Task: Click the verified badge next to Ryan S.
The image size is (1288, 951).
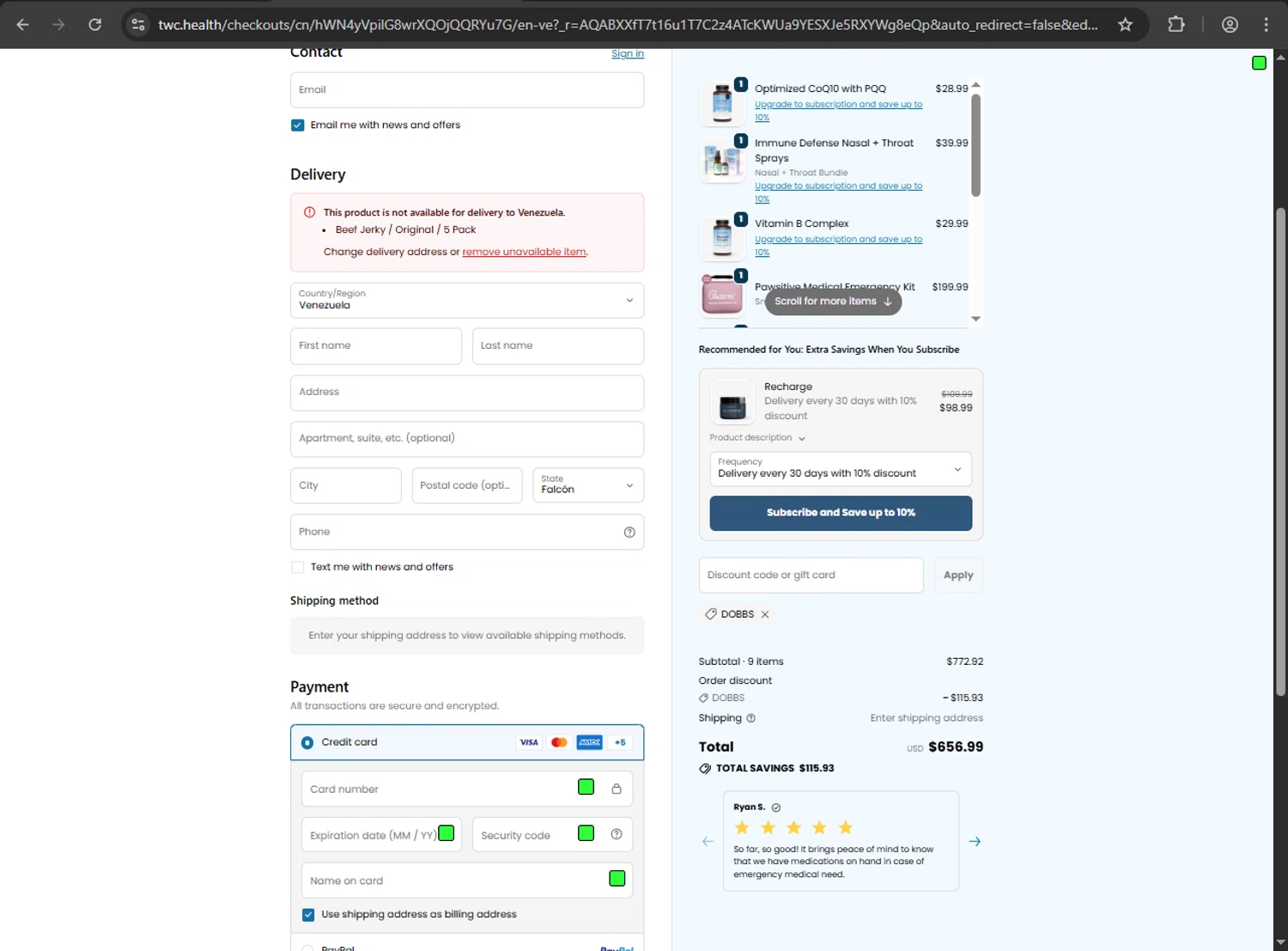Action: [x=776, y=808]
